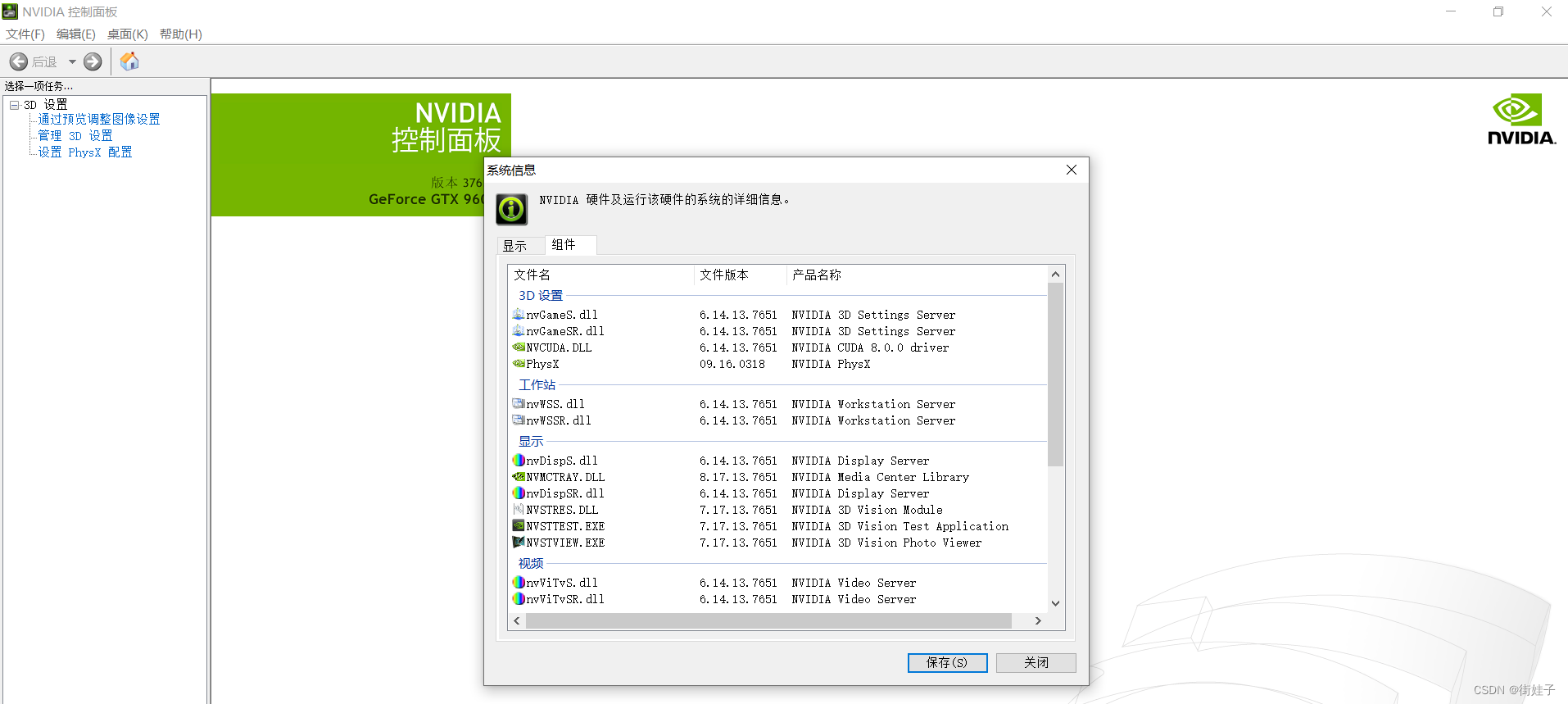This screenshot has height=704, width=1568.
Task: Select 'NVIDIA PhysX' product name
Action: pyautogui.click(x=831, y=365)
